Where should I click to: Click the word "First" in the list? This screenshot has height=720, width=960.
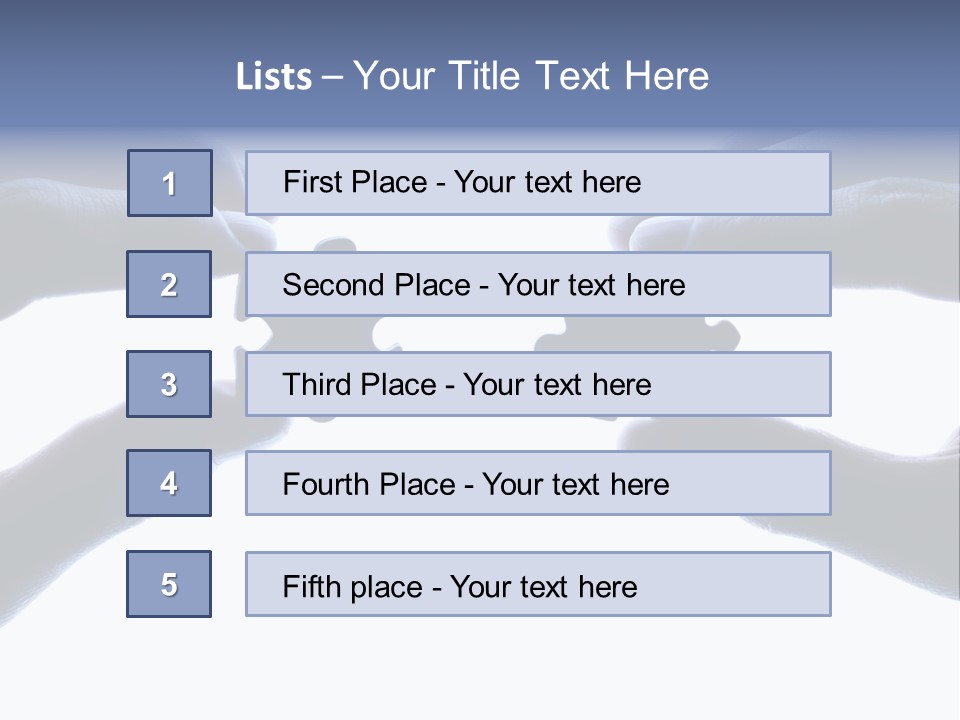[312, 183]
